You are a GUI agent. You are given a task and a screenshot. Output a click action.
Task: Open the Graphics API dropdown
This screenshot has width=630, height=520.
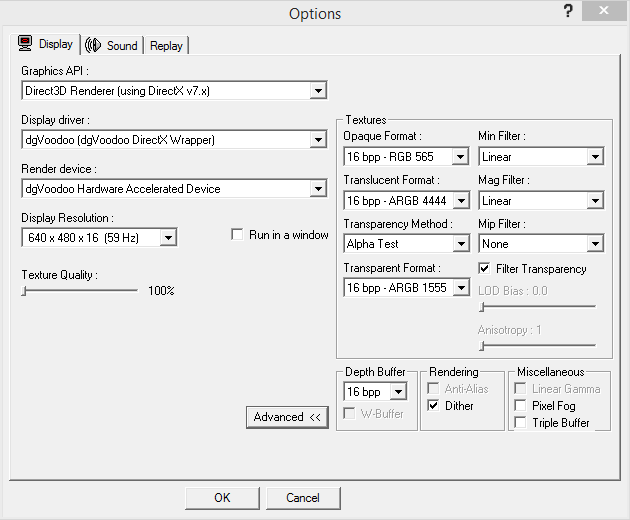coord(318,91)
